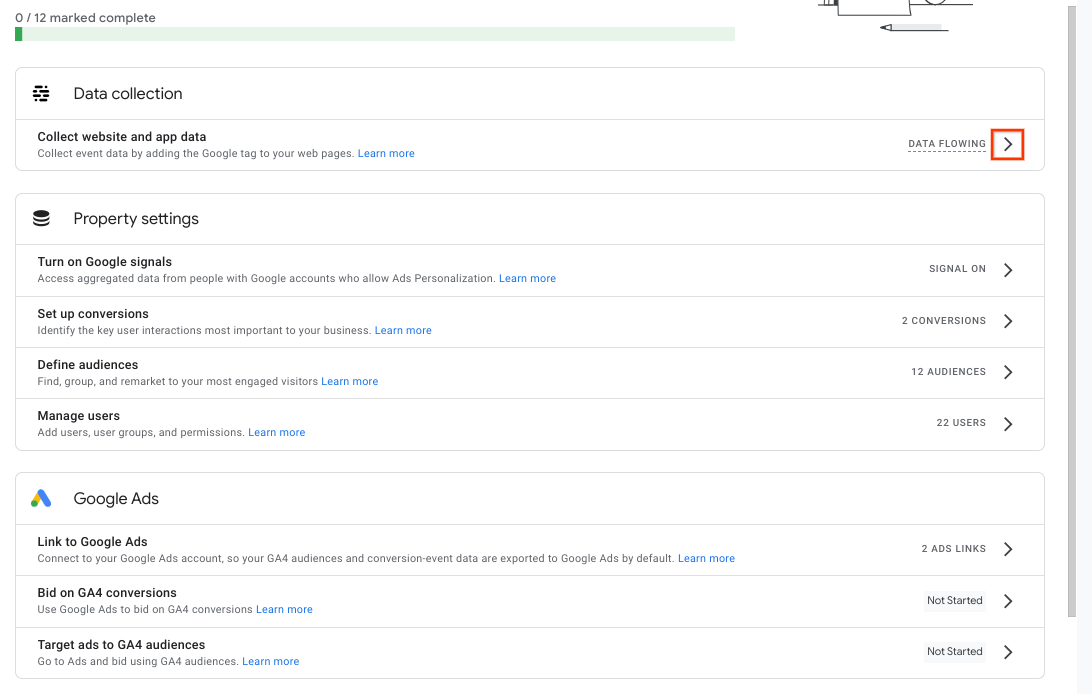Image resolution: width=1092 pixels, height=694 pixels.
Task: Expand Bid on GA4 conversions arrow
Action: click(x=1008, y=601)
